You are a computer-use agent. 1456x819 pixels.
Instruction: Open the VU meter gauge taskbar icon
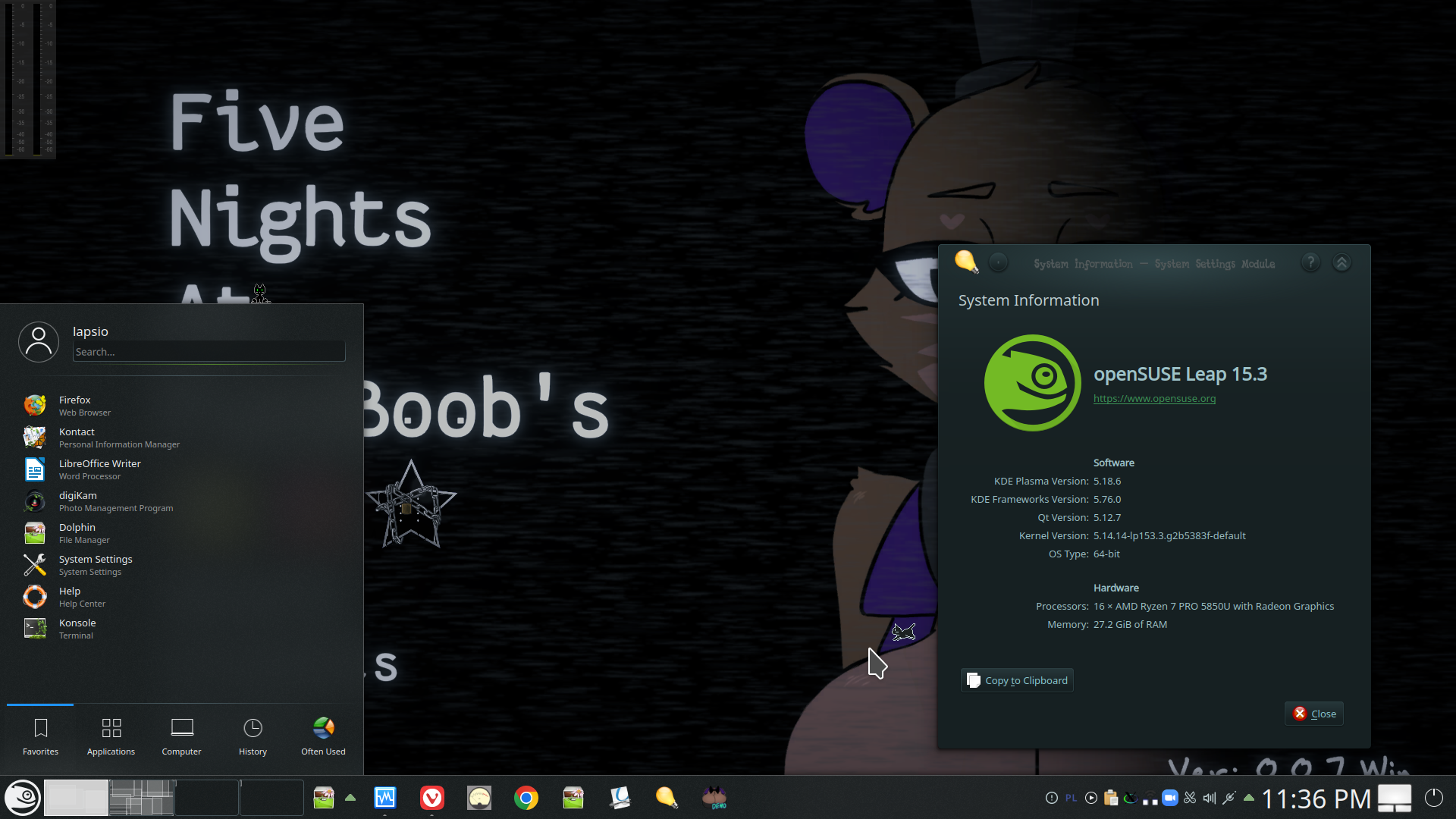479,798
